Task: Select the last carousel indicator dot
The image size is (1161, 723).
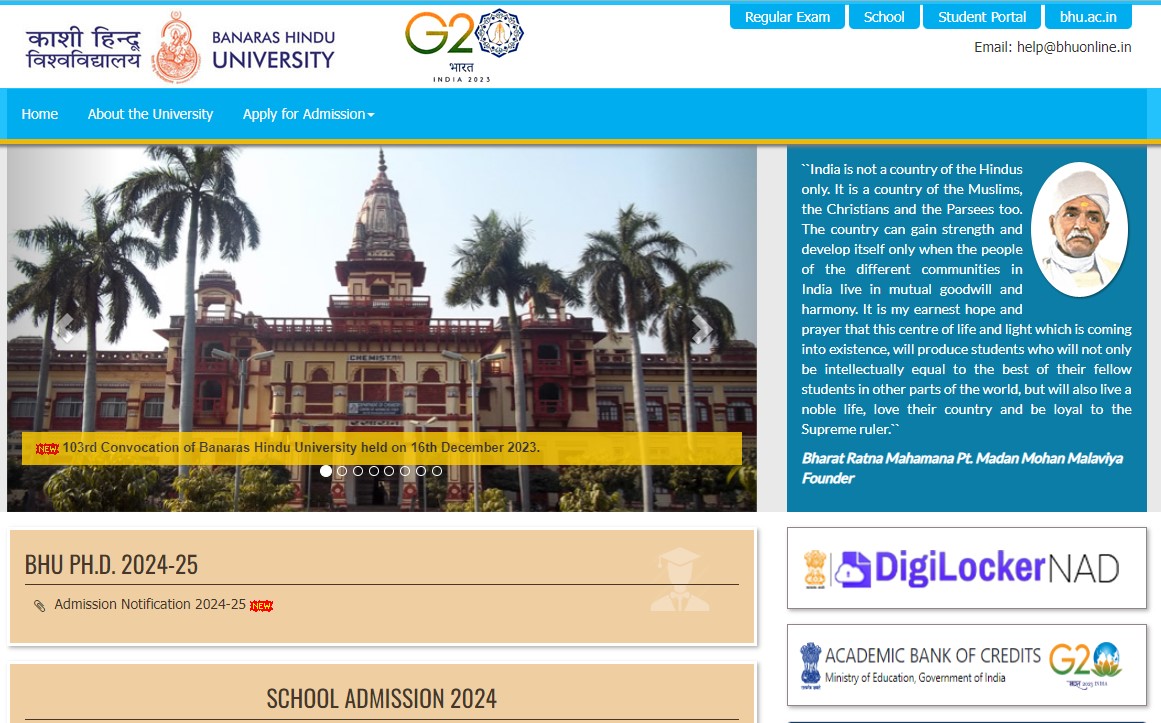Action: point(437,471)
